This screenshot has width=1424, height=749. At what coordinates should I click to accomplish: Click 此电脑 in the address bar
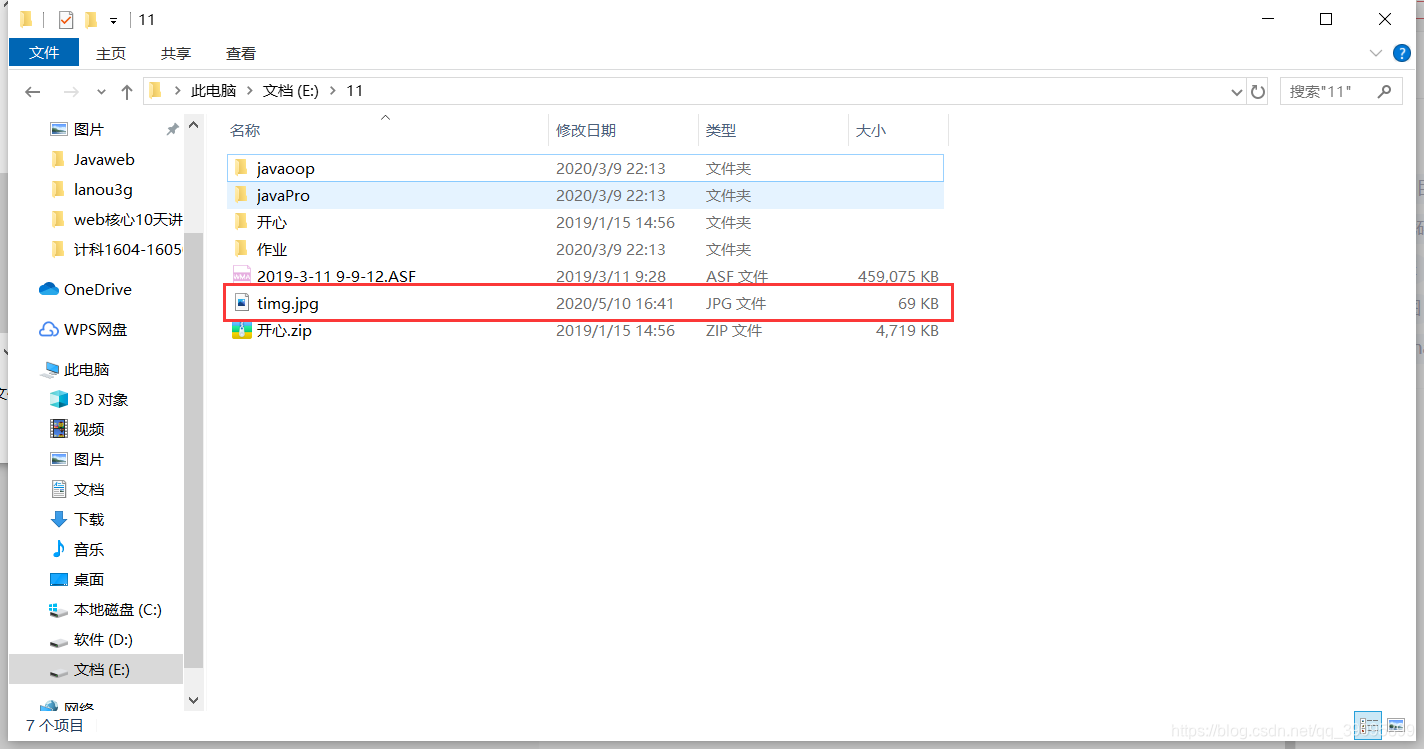[214, 91]
